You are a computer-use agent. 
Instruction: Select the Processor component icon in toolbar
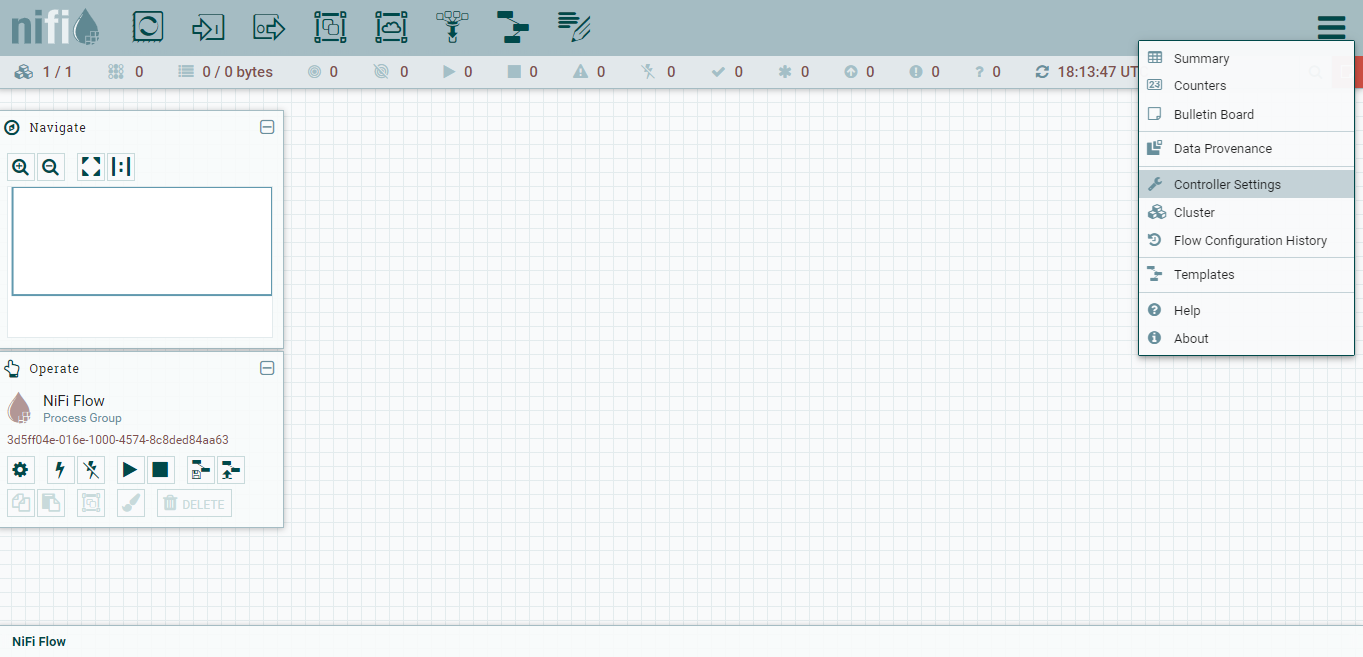pos(147,27)
